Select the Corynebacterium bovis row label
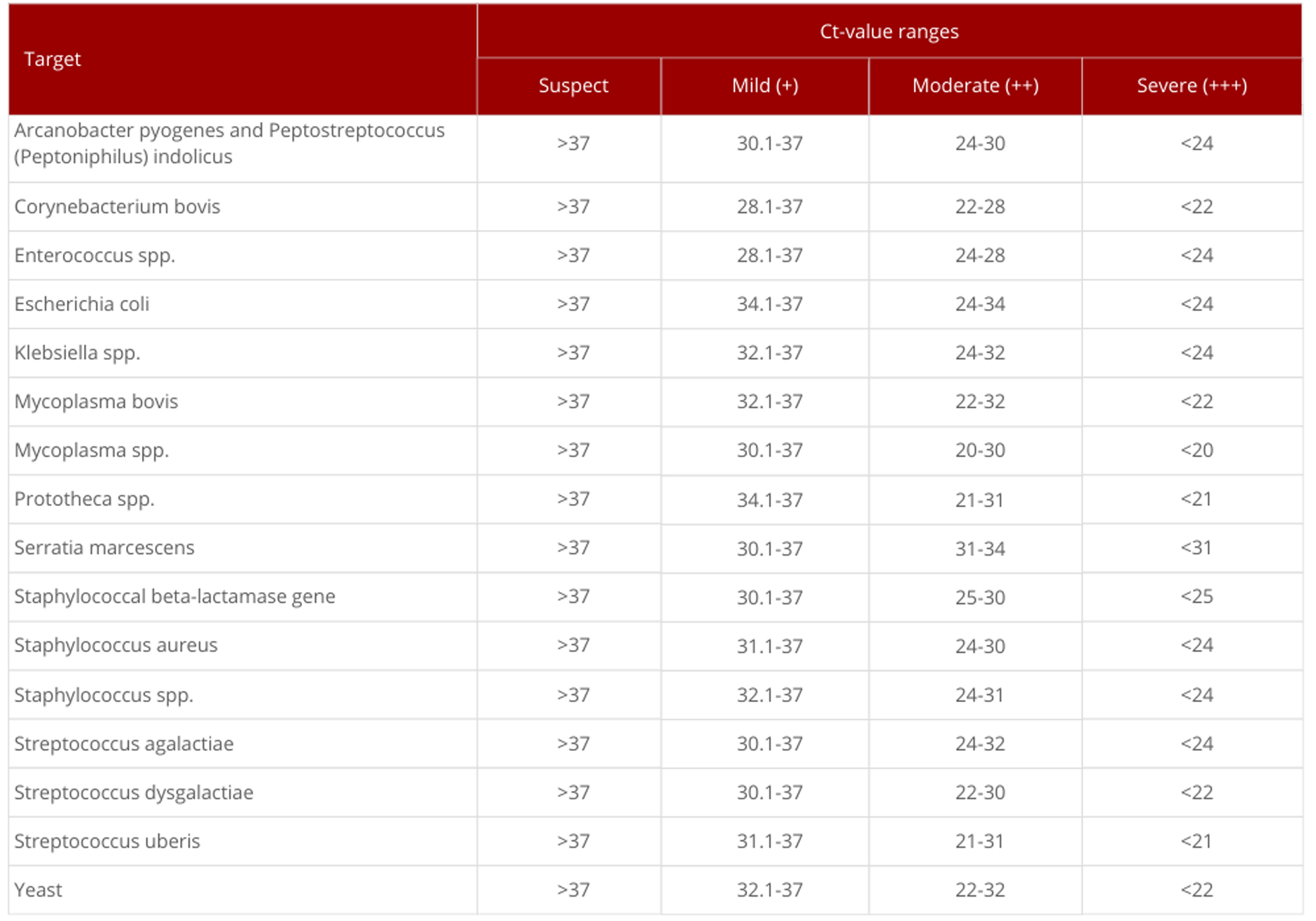The image size is (1316, 921). tap(117, 207)
